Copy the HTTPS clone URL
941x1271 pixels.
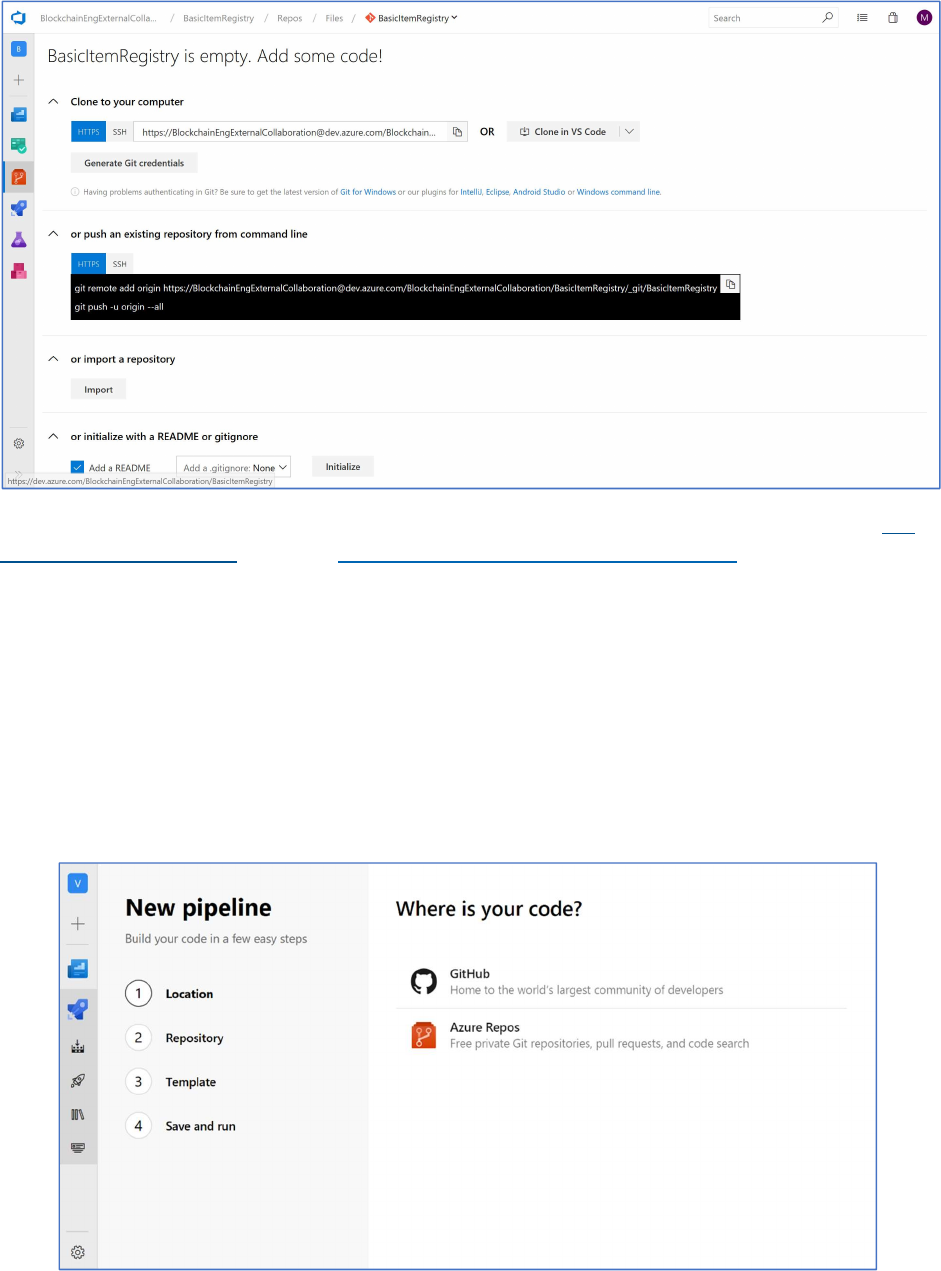tap(457, 131)
